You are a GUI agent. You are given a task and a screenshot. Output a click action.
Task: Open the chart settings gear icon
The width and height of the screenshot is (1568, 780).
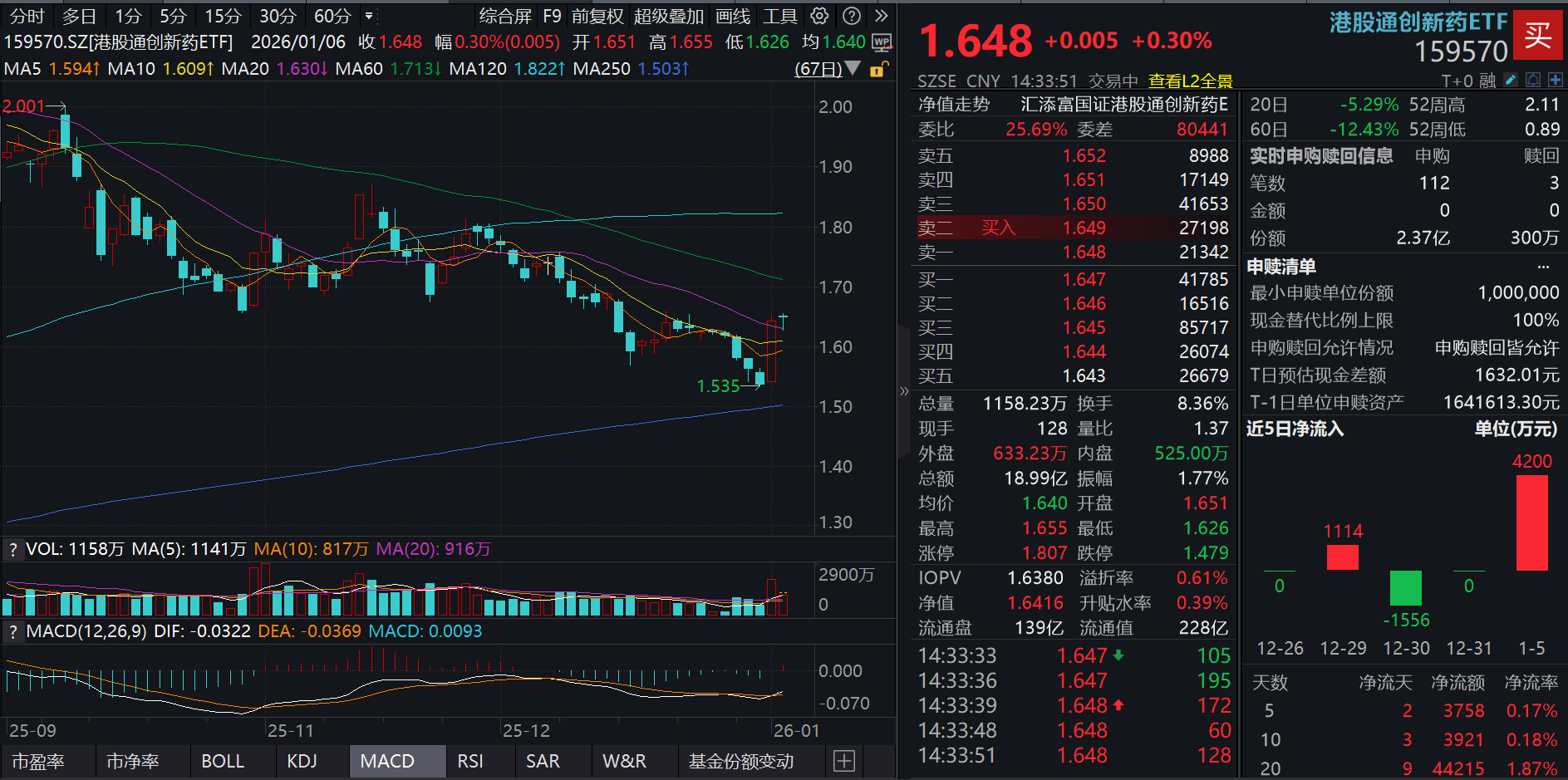coord(819,16)
